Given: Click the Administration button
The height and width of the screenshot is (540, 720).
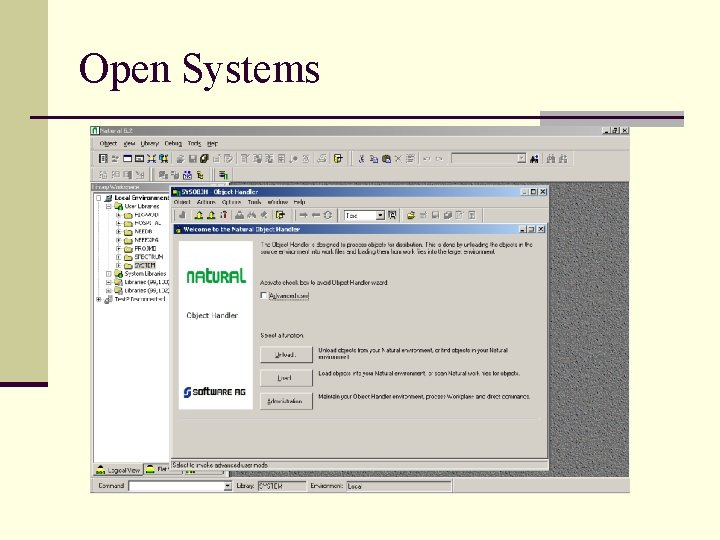Looking at the screenshot, I should click(286, 401).
